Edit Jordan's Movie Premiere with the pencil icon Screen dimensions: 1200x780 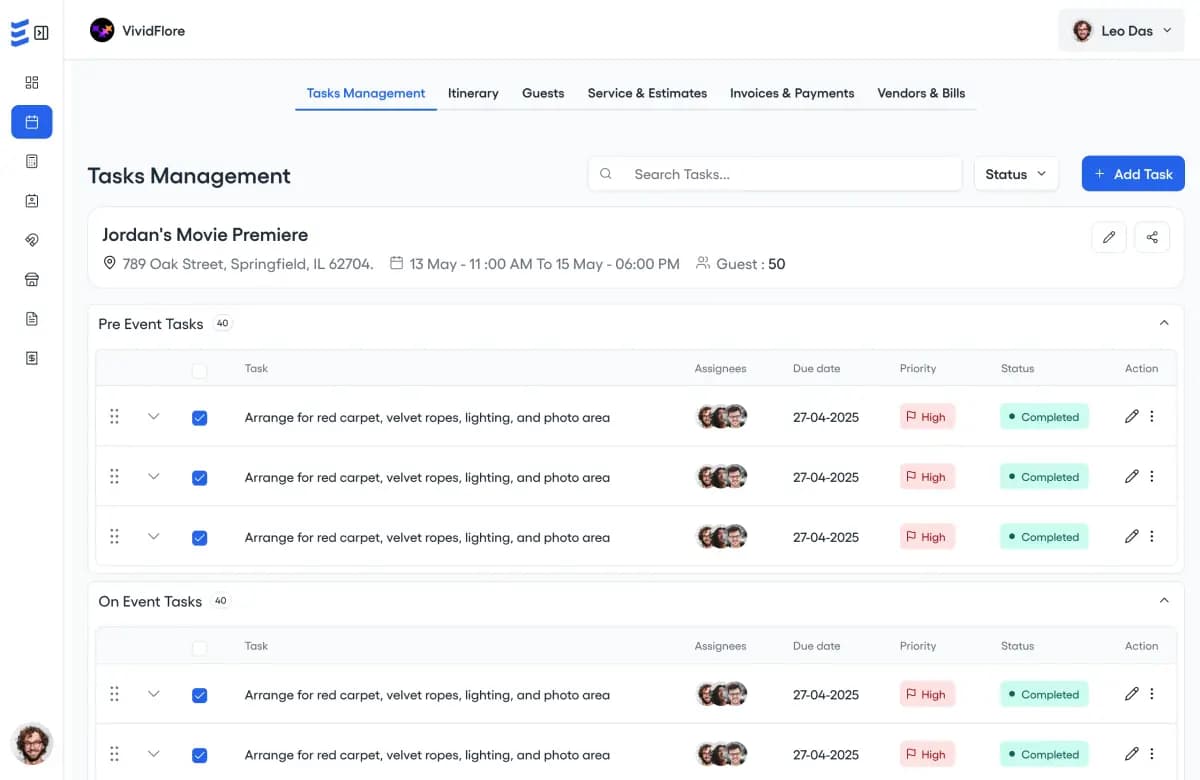pyautogui.click(x=1108, y=237)
